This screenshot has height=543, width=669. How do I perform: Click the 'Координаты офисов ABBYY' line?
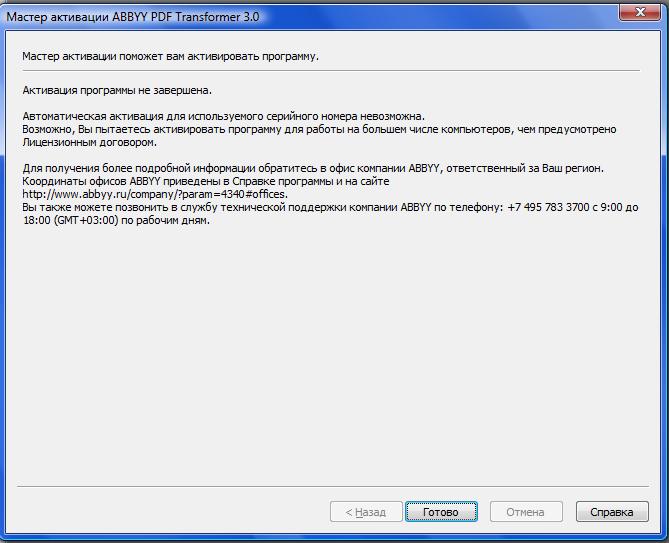pyautogui.click(x=206, y=181)
